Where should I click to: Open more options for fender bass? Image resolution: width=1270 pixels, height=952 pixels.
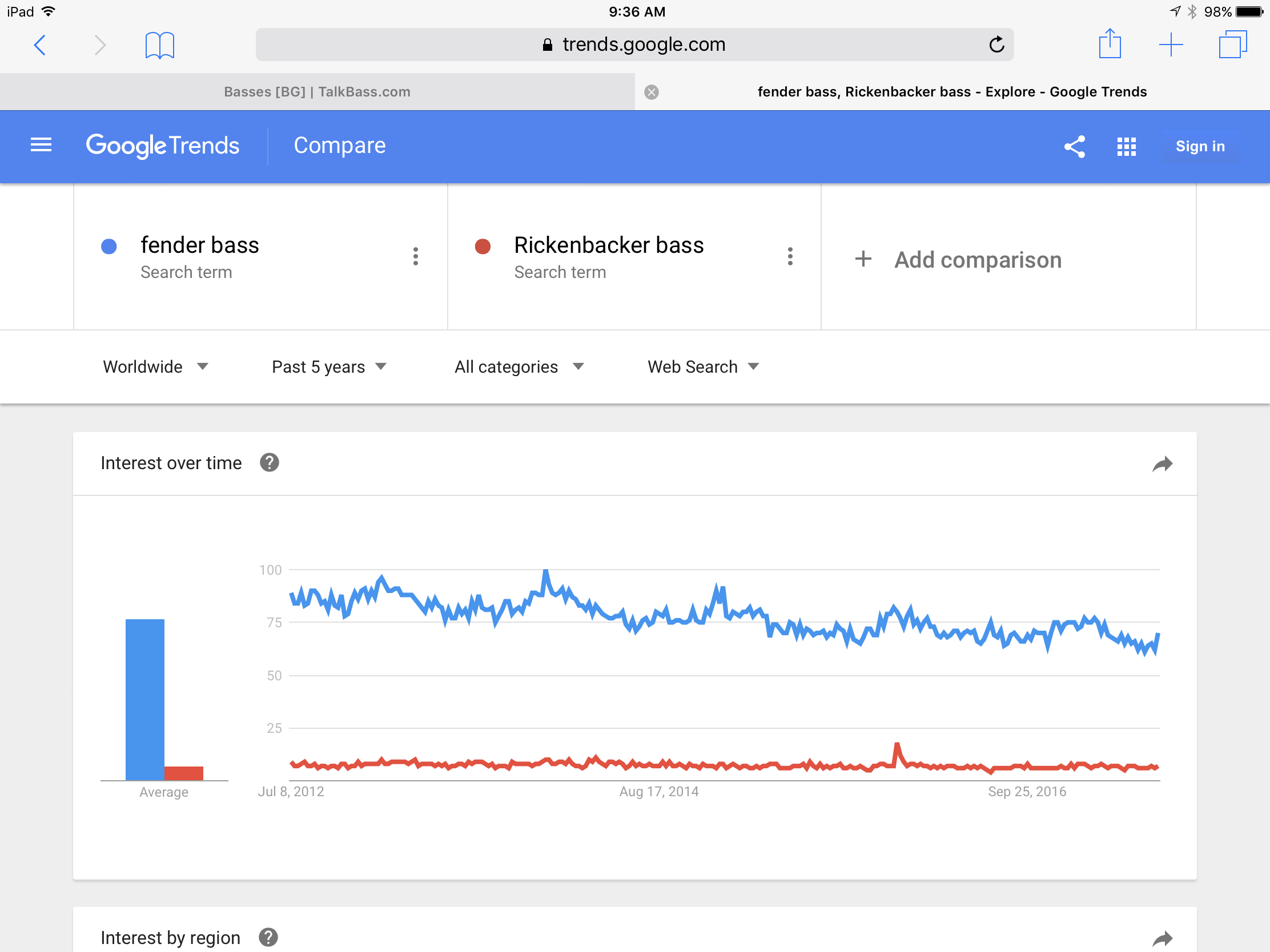coord(416,256)
